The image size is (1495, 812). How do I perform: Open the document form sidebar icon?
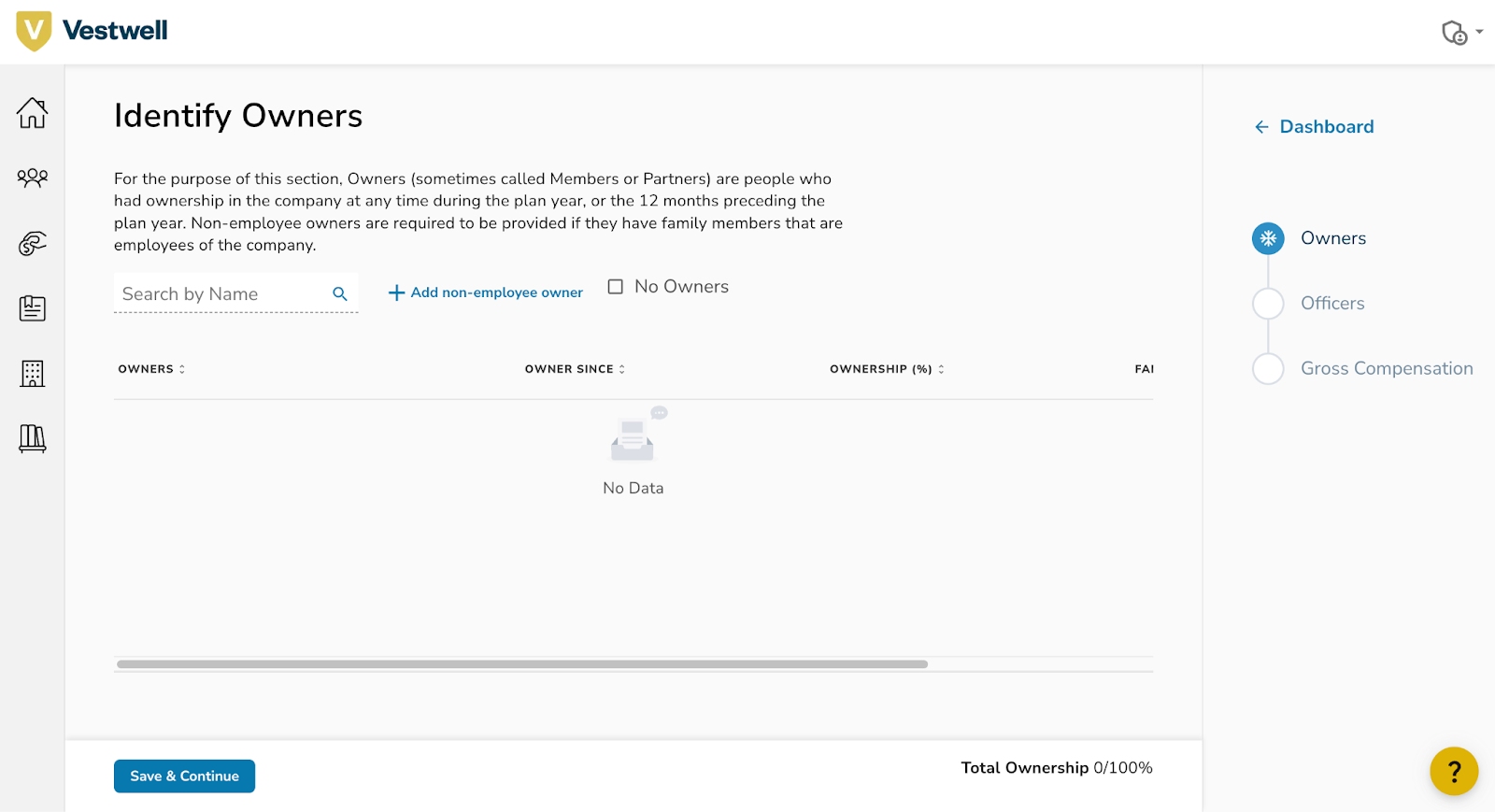[33, 308]
